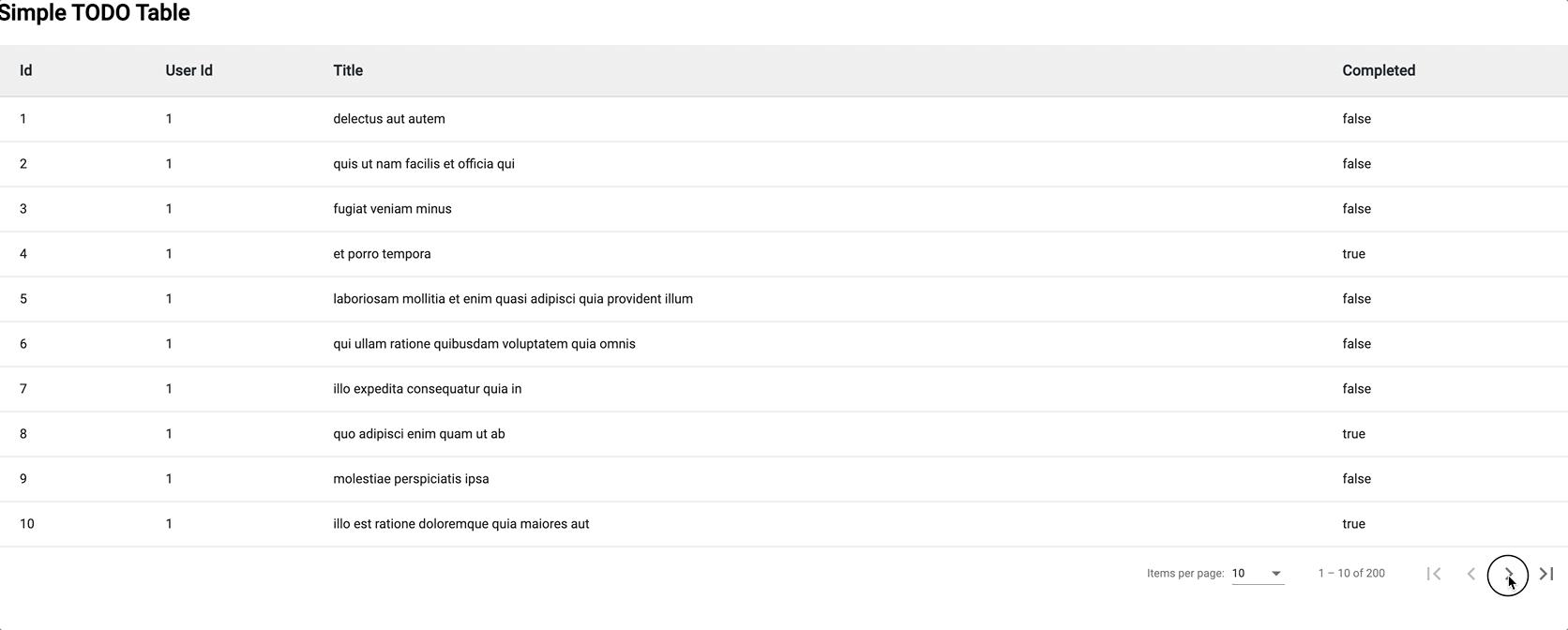Screen dimensions: 1568x630
Task: Click the '1 – 10 of 200' range label
Action: coord(1351,573)
